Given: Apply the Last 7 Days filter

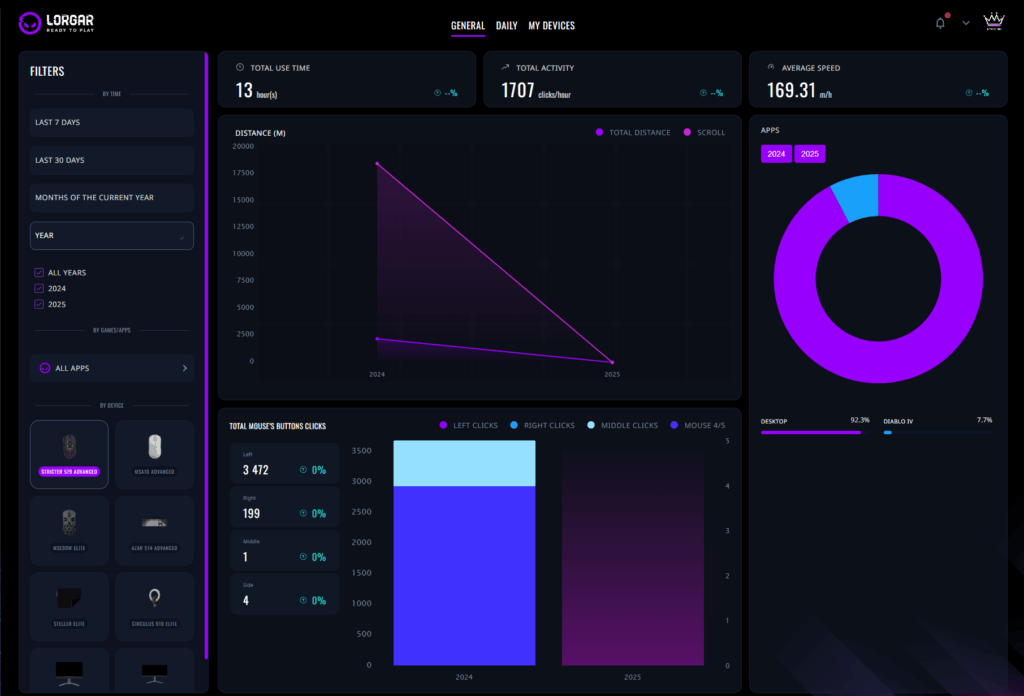Looking at the screenshot, I should [x=111, y=122].
